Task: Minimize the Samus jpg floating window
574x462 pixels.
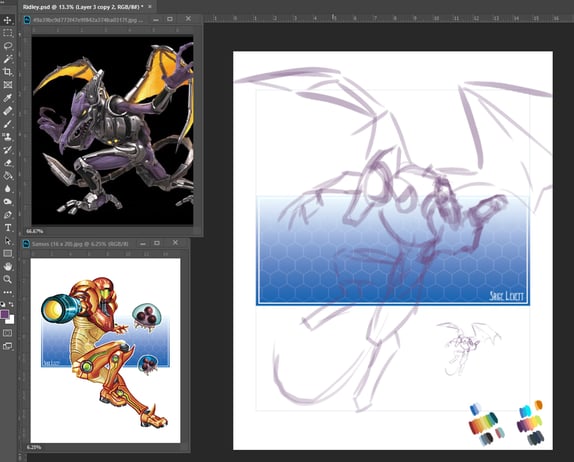Action: pos(143,243)
